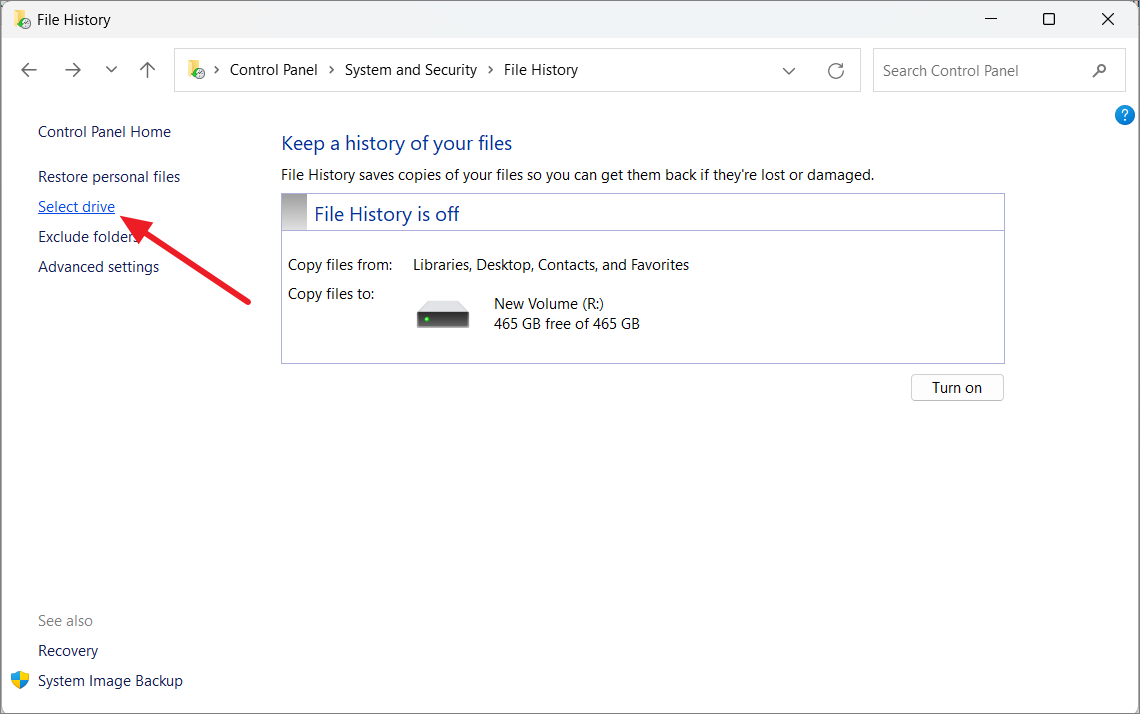Open Restore personal files
The height and width of the screenshot is (714, 1140).
(108, 176)
